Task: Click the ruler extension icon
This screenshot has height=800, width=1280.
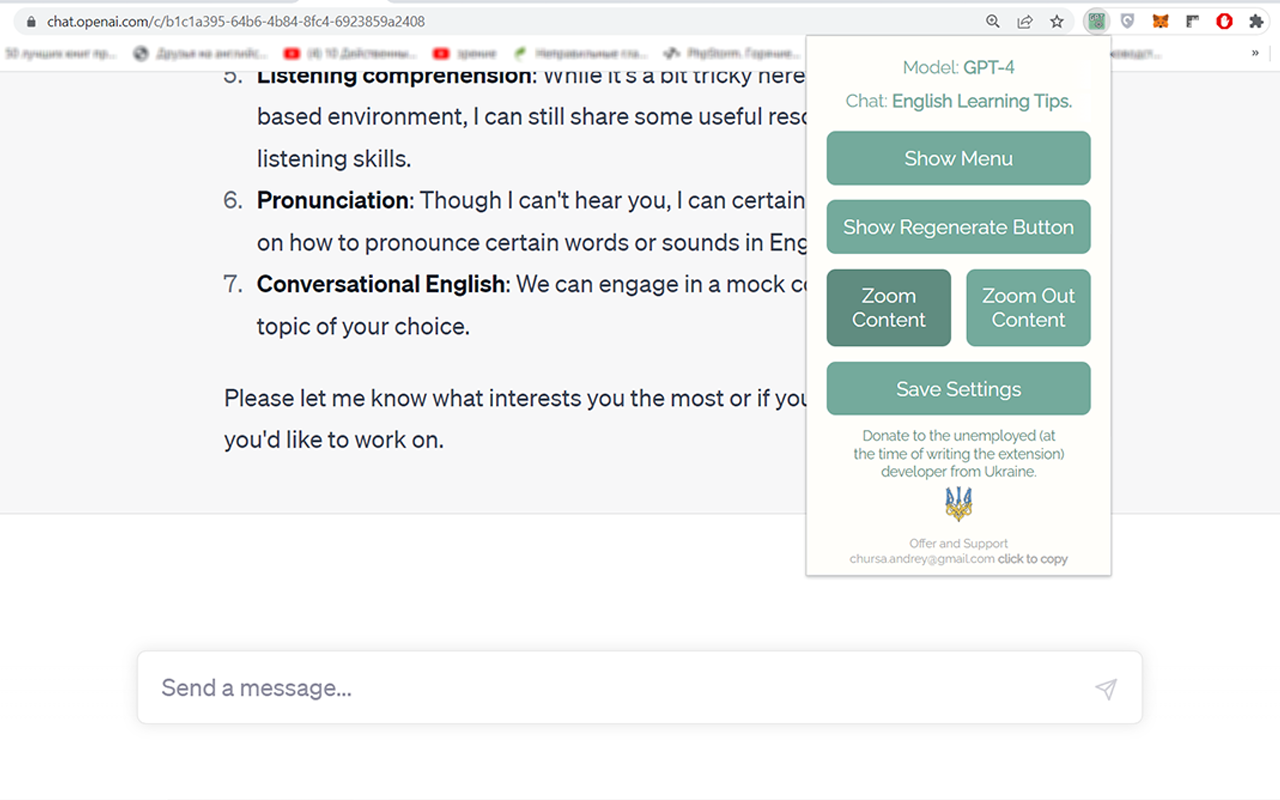Action: click(x=1192, y=21)
